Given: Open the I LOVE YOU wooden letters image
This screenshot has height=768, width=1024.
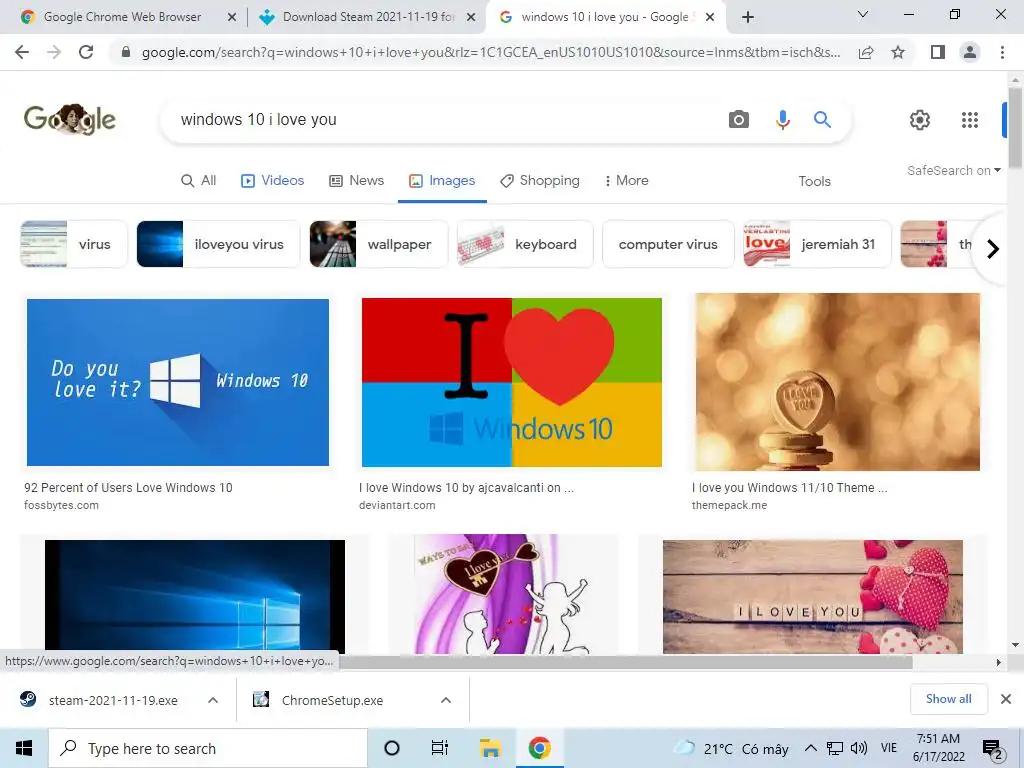Looking at the screenshot, I should [x=812, y=596].
